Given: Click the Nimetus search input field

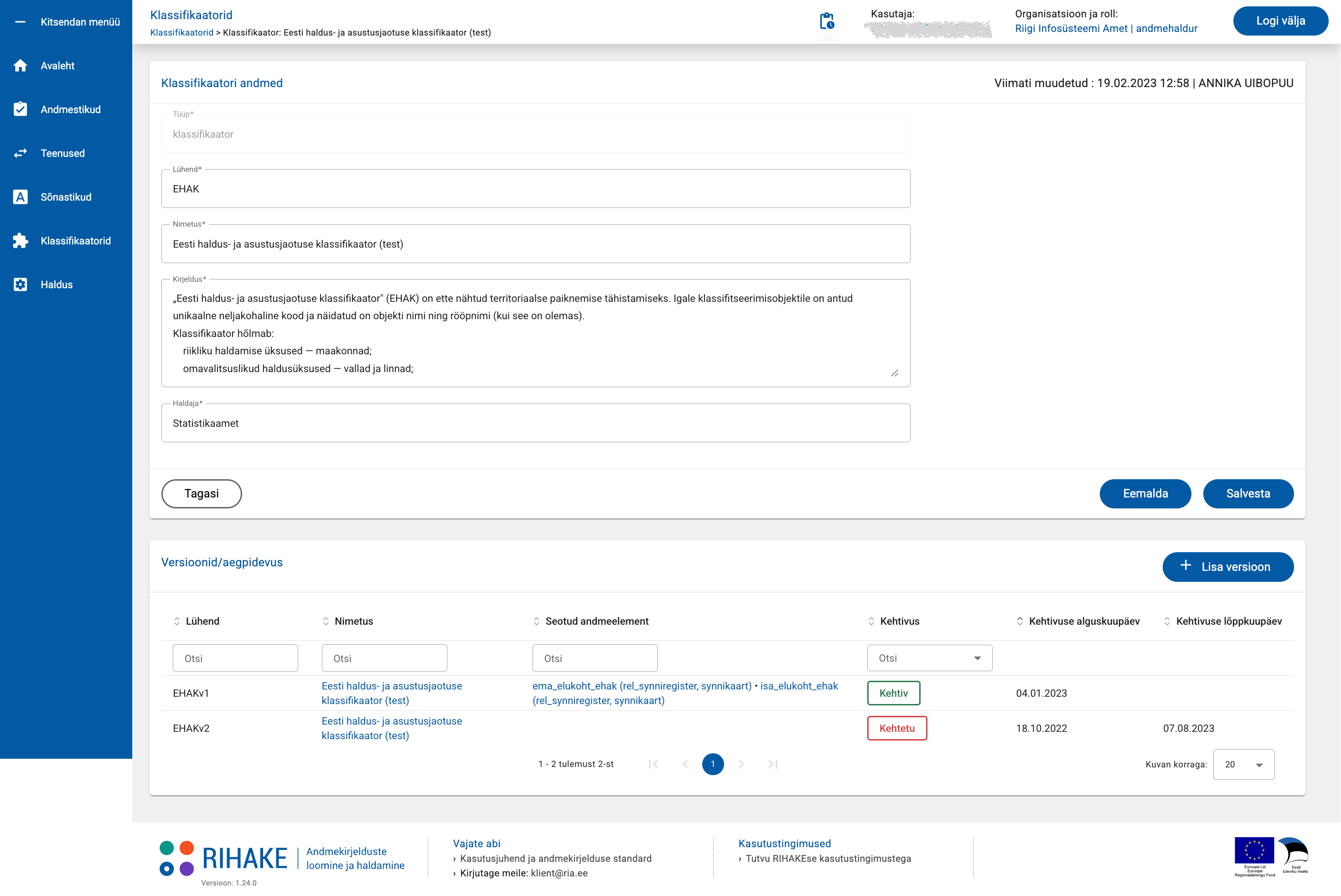Looking at the screenshot, I should [384, 658].
